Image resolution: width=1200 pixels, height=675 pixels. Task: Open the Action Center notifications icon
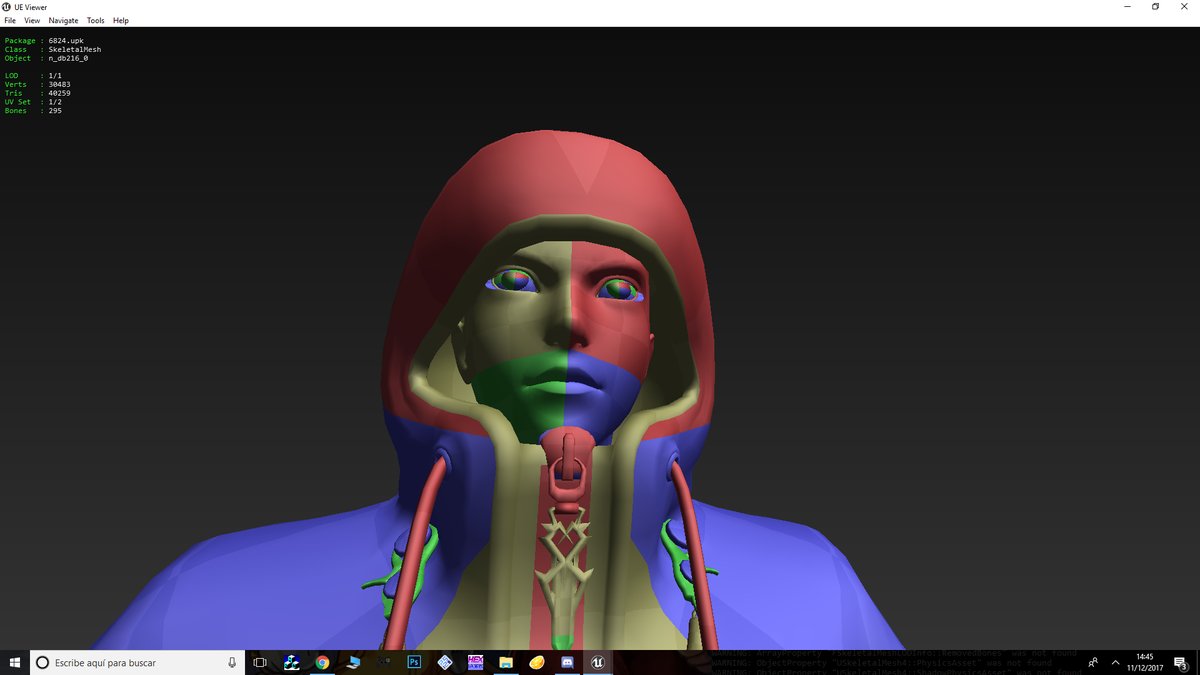(1180, 662)
